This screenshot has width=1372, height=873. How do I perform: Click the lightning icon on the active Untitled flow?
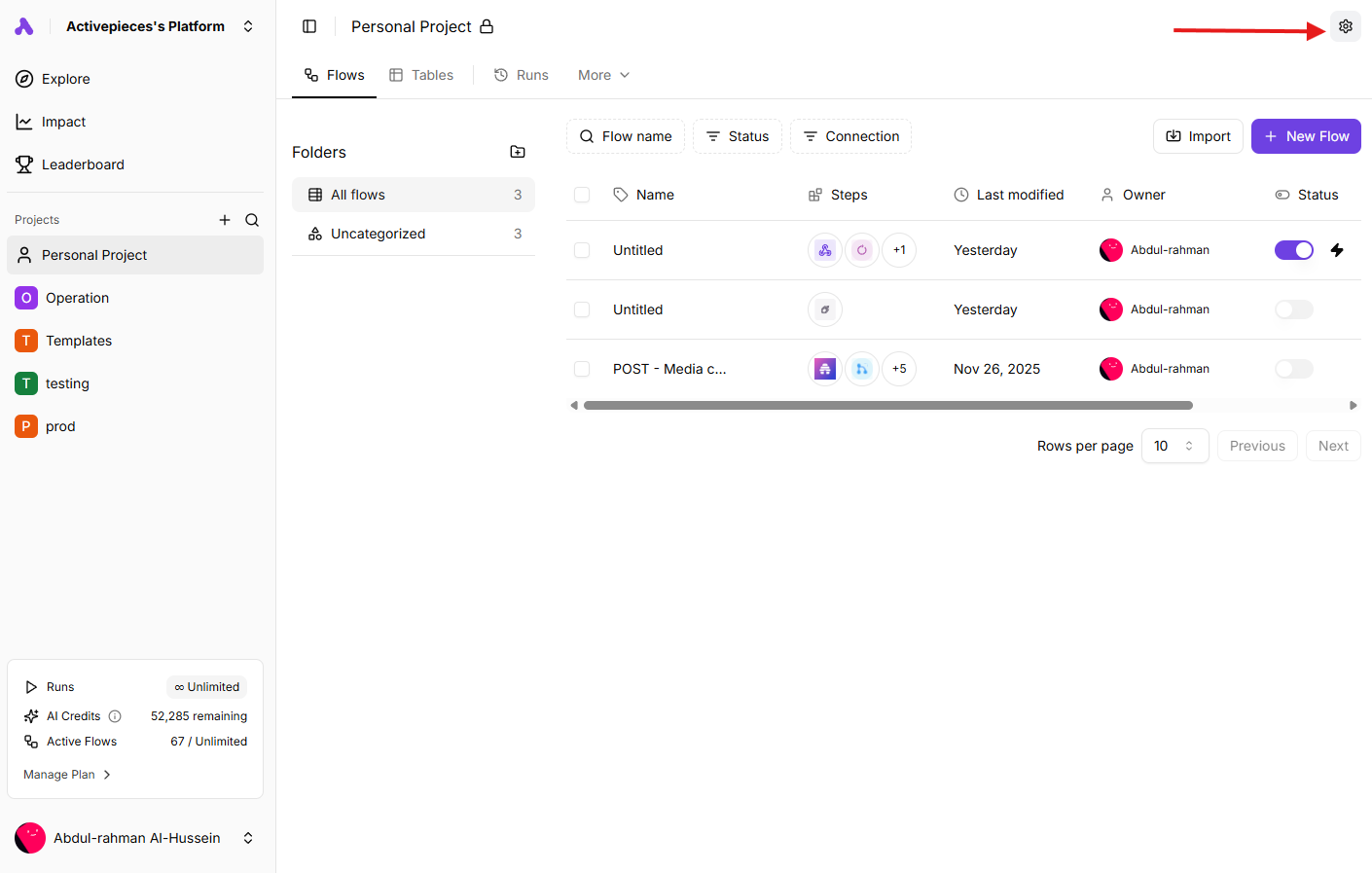pos(1337,250)
